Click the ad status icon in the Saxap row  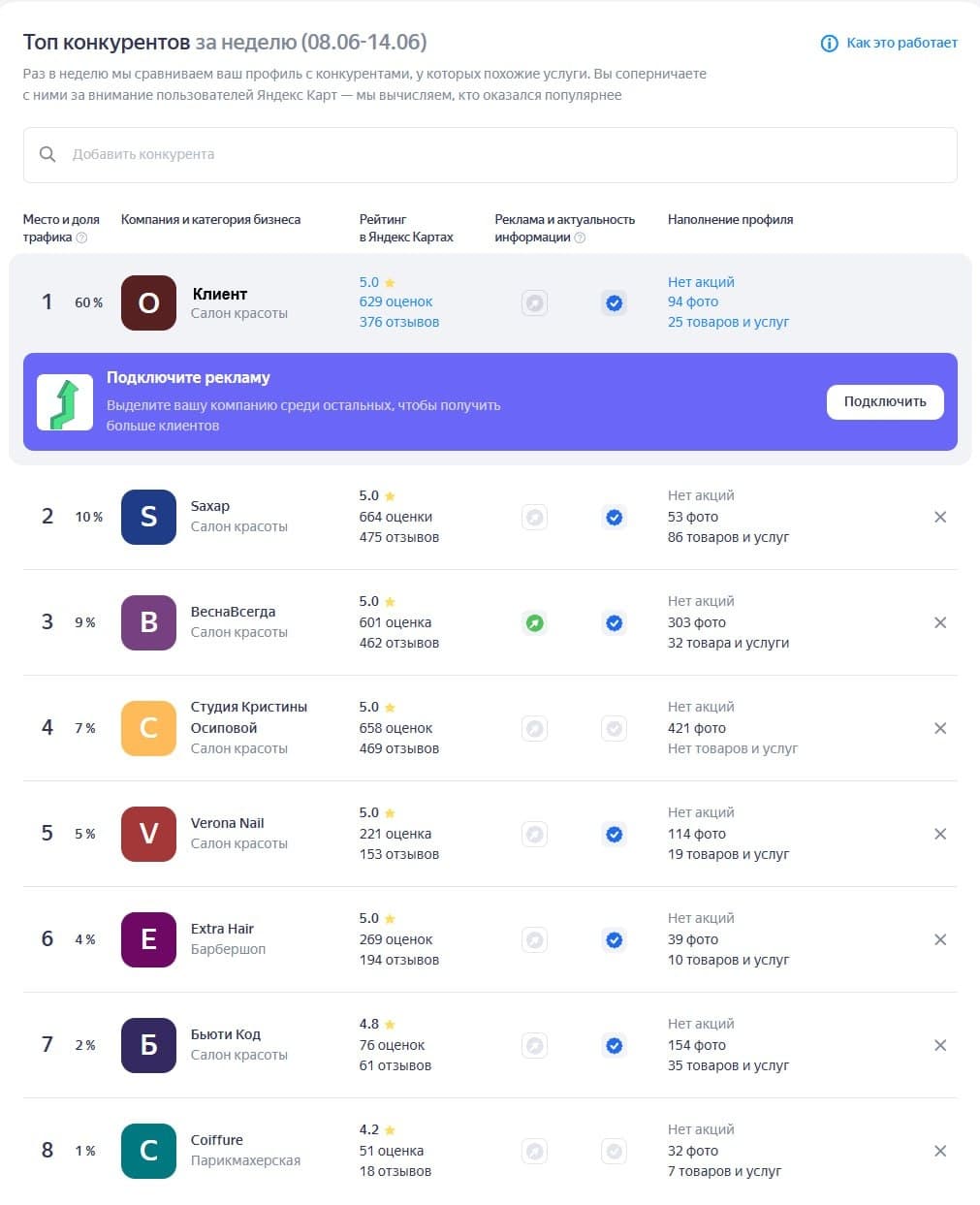[x=534, y=518]
